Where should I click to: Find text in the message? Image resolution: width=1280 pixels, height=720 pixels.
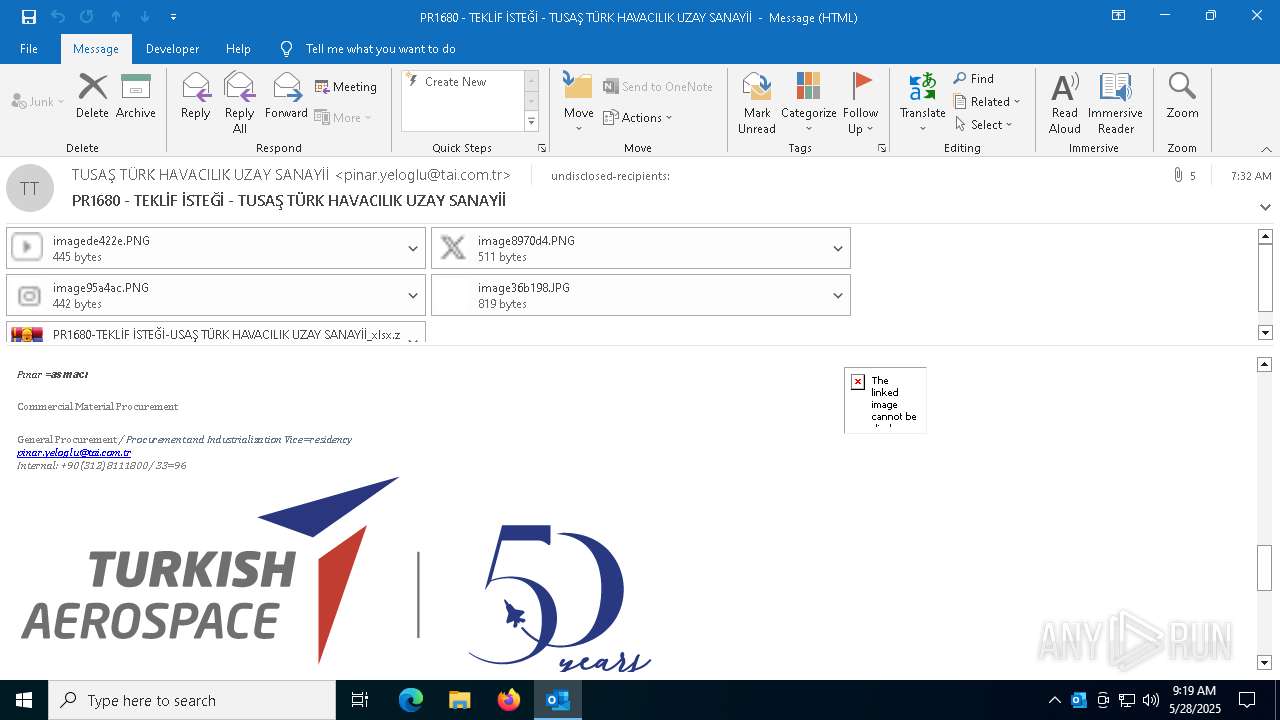point(974,78)
